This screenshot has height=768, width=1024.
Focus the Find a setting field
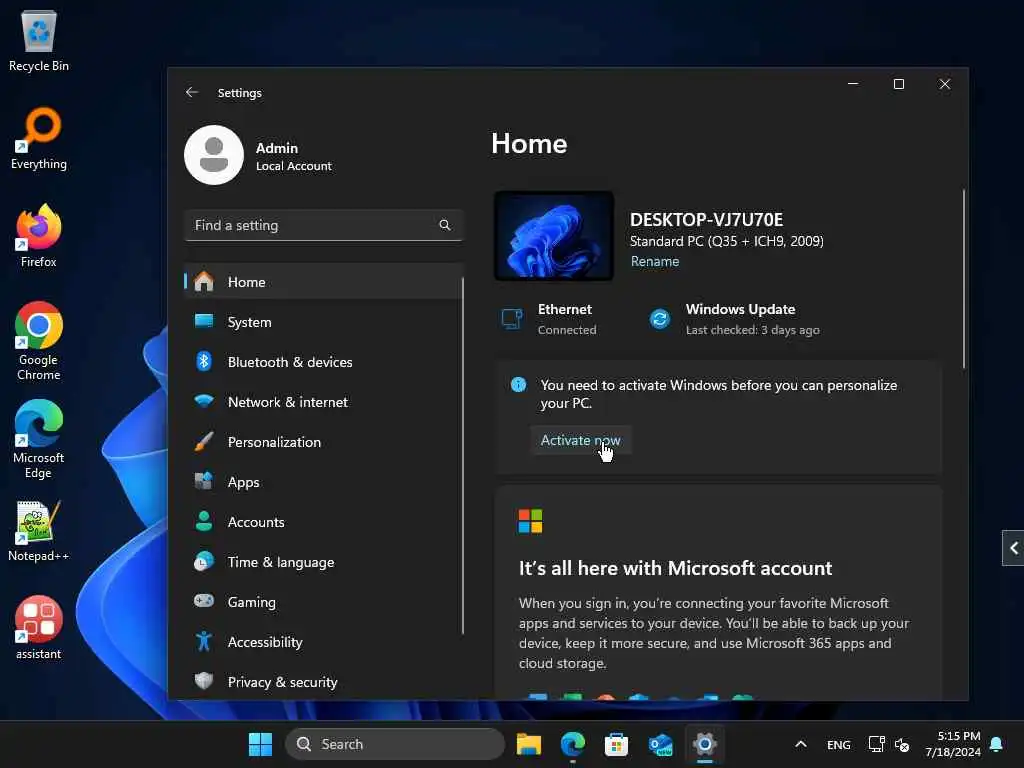coord(323,225)
